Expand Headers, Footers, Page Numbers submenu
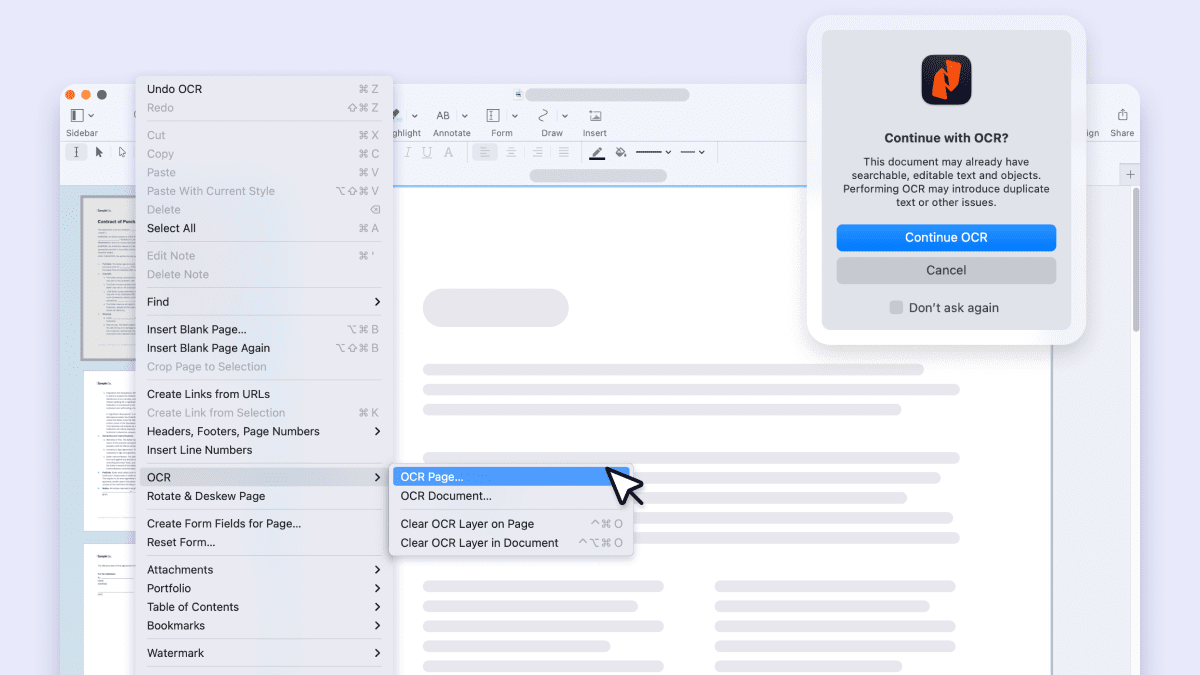Viewport: 1200px width, 675px height. (377, 432)
